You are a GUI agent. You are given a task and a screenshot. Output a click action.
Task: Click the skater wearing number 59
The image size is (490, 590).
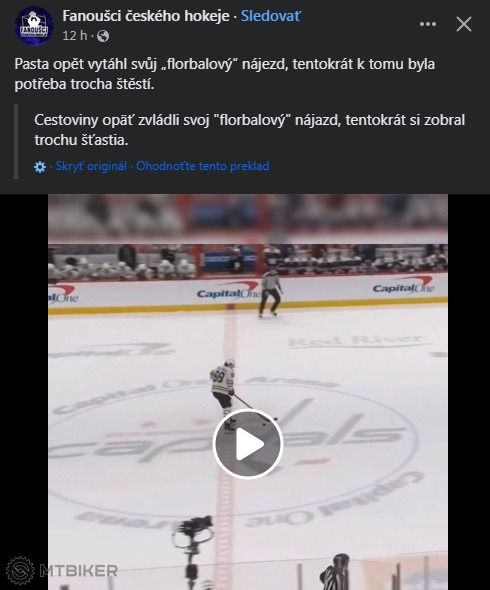[x=225, y=392]
